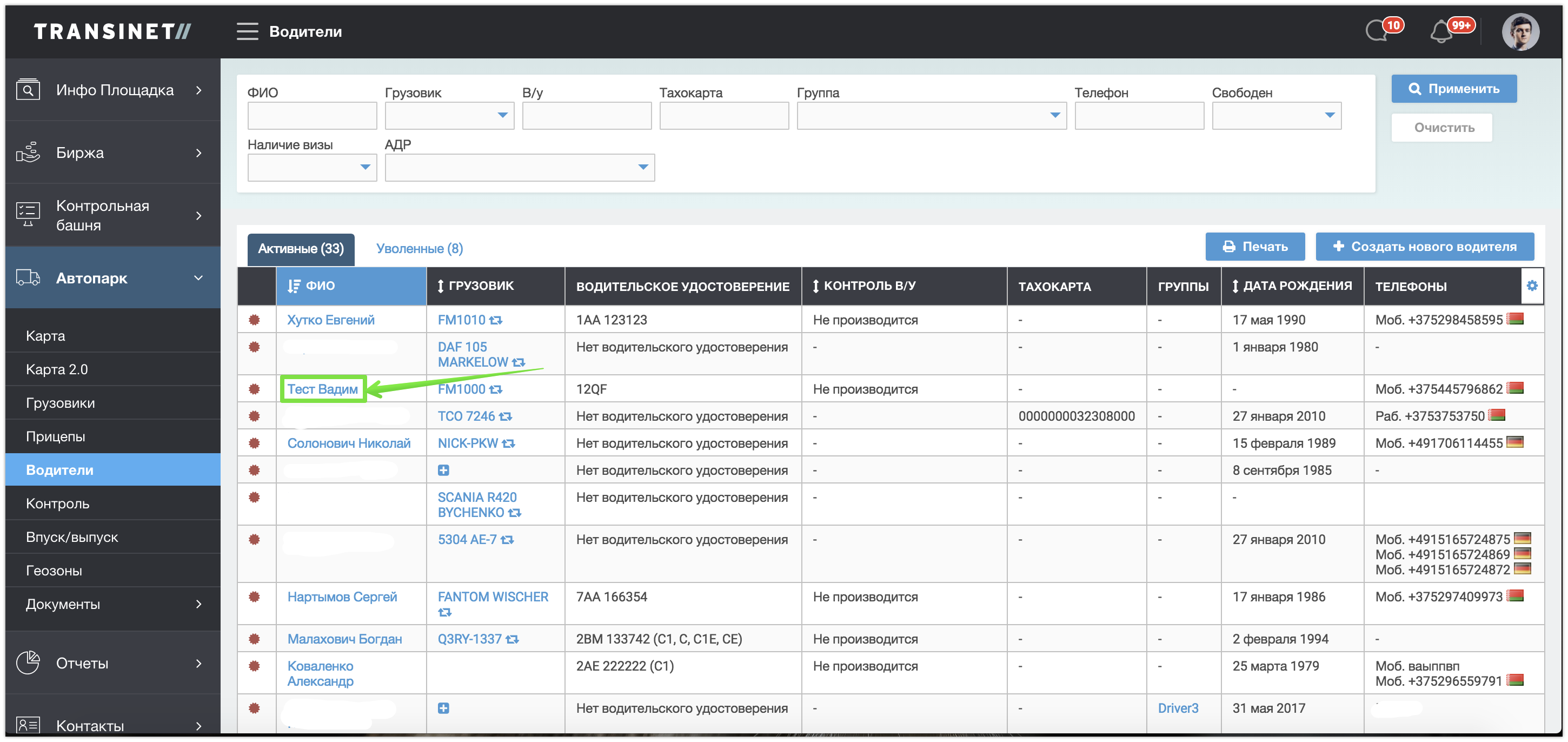
Task: Click status gear icon for Солонович Николай
Action: point(254,443)
